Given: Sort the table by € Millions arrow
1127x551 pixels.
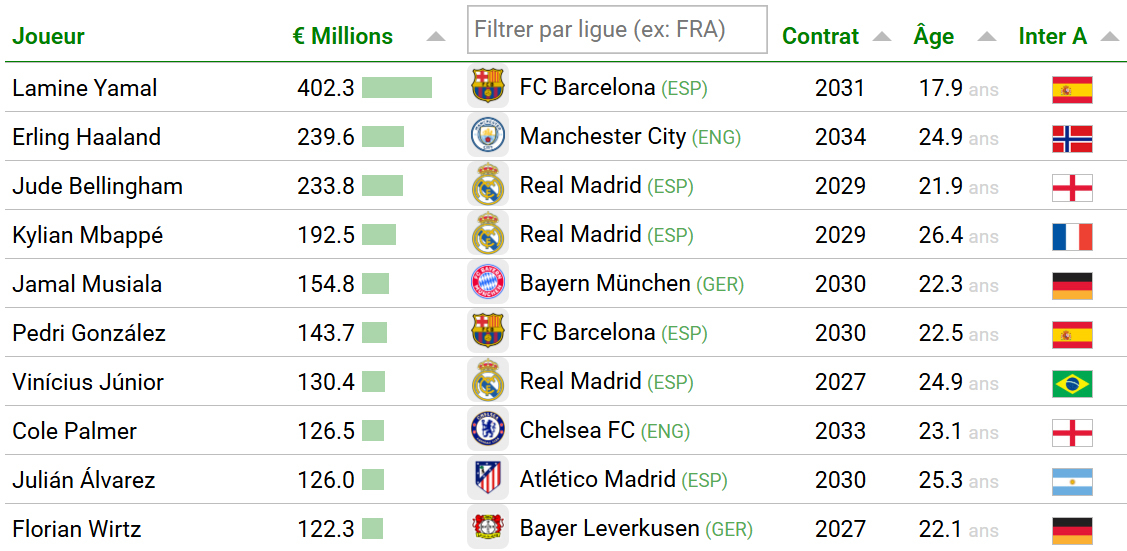Looking at the screenshot, I should pos(435,37).
